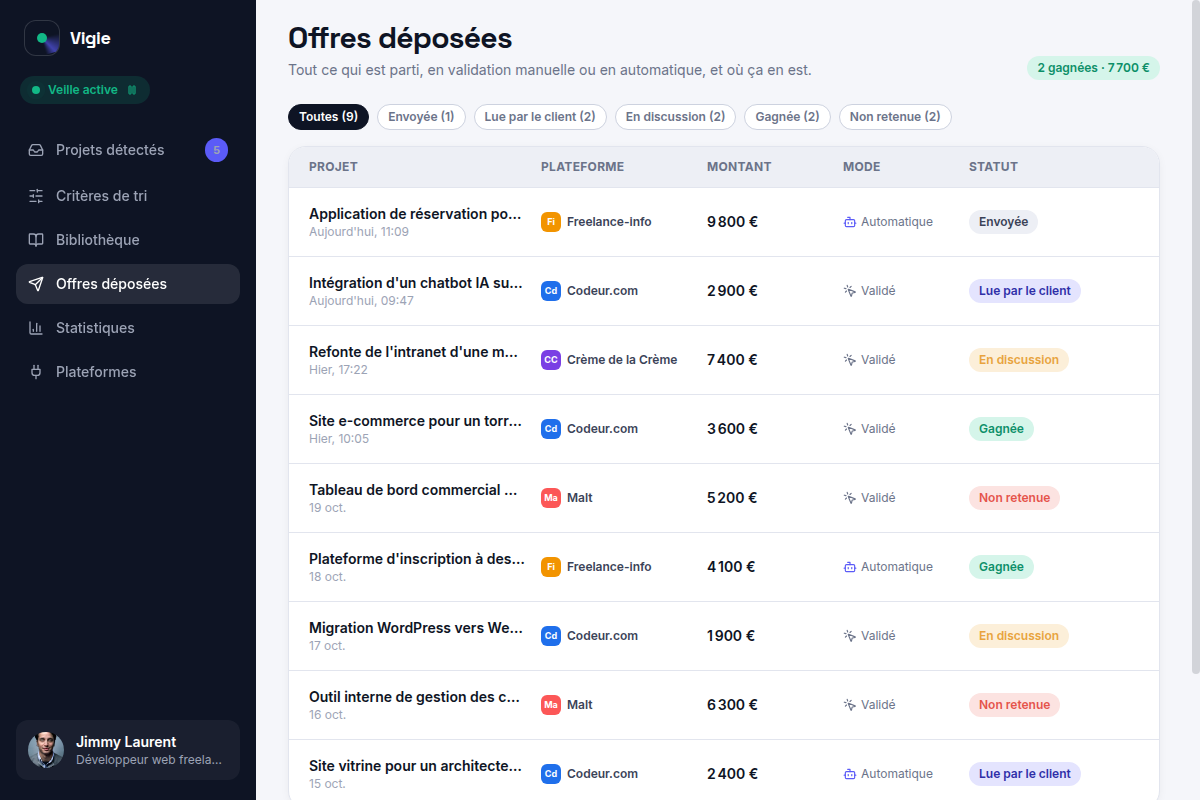The height and width of the screenshot is (800, 1200).
Task: Click the Ma badge in Outil interne row
Action: [x=551, y=705]
